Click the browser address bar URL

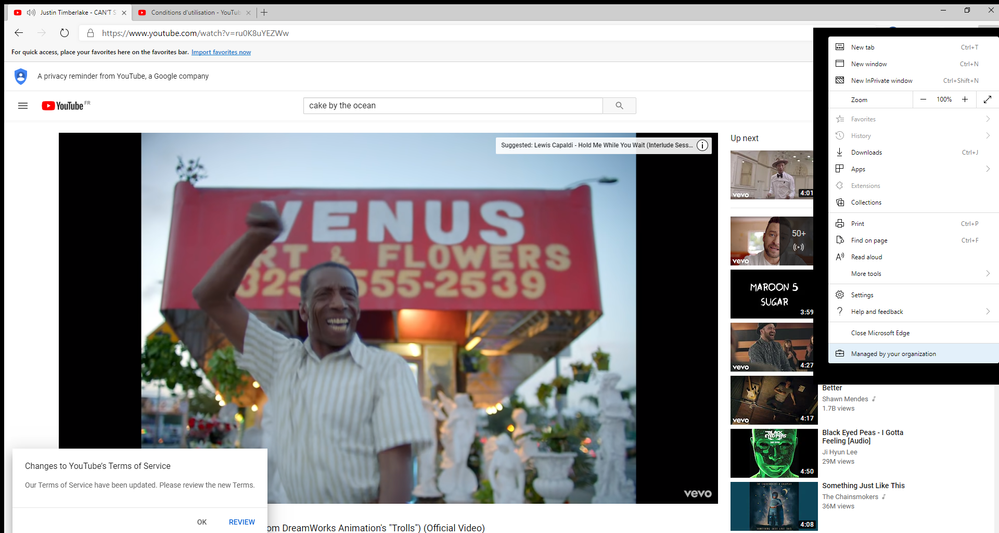coord(195,33)
